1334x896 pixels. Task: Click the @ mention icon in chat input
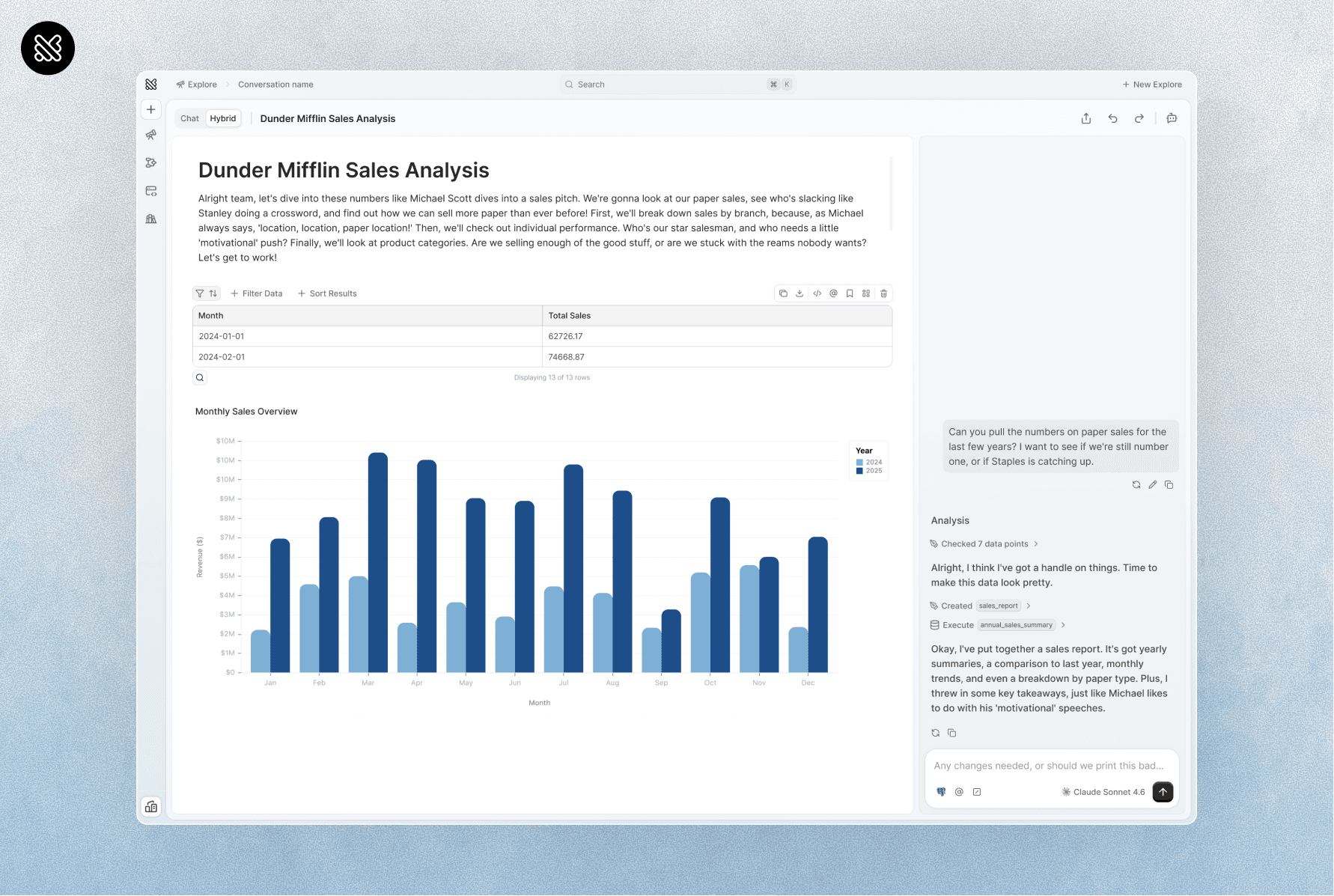959,792
